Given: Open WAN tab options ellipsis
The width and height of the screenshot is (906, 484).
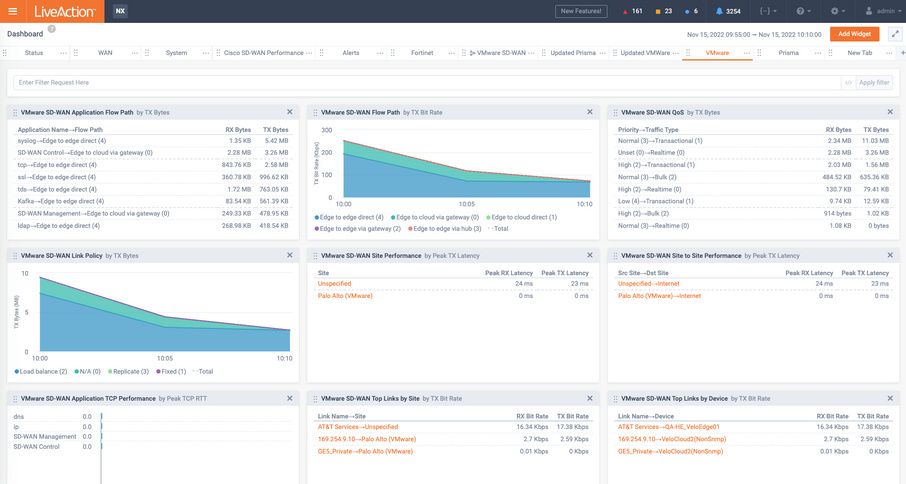Looking at the screenshot, I should pyautogui.click(x=135, y=53).
